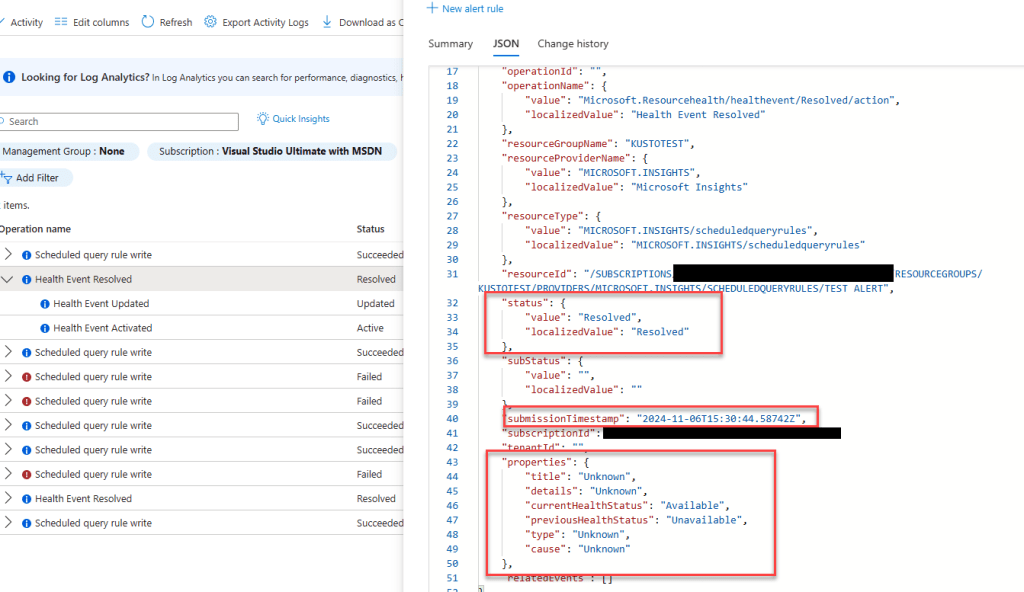Click the Quick Insights lightbulb icon
The width and height of the screenshot is (1024, 592).
[x=263, y=119]
